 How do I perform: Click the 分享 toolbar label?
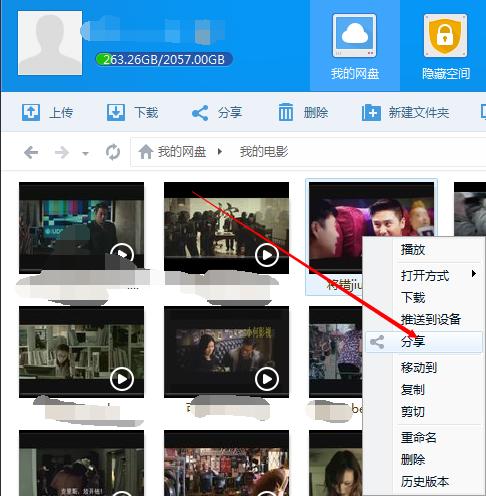pyautogui.click(x=230, y=113)
